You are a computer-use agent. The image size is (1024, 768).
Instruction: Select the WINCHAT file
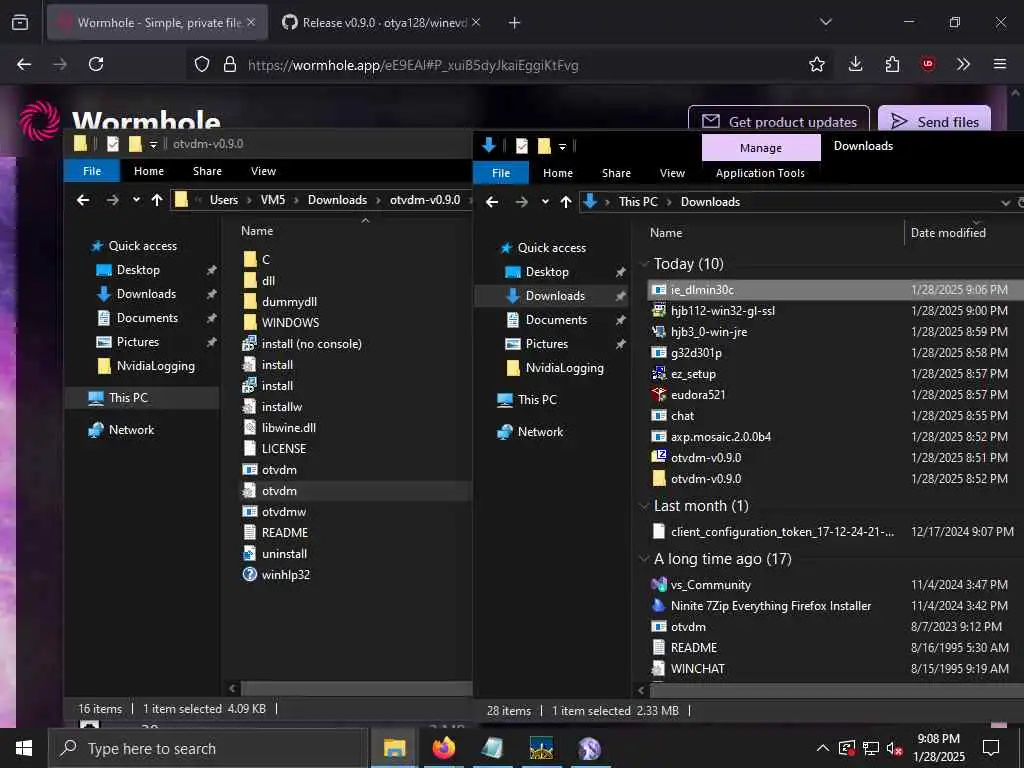click(x=697, y=669)
